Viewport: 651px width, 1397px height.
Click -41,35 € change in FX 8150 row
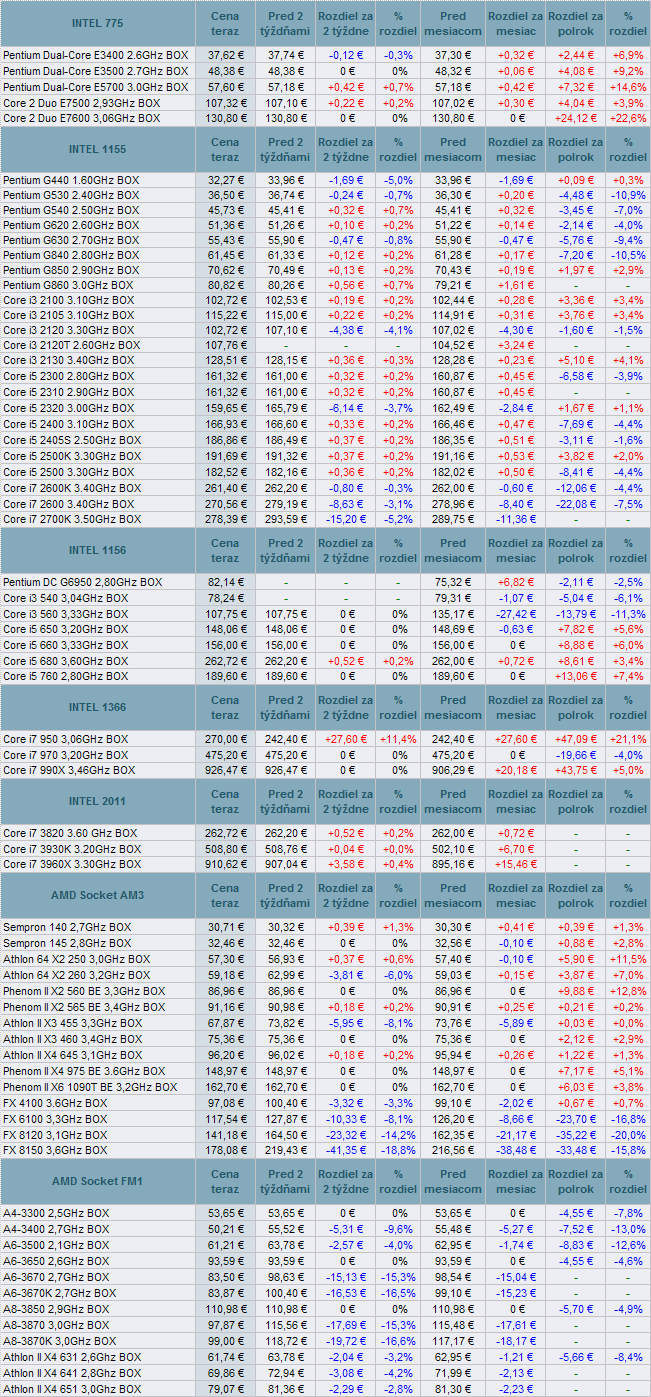point(345,1150)
